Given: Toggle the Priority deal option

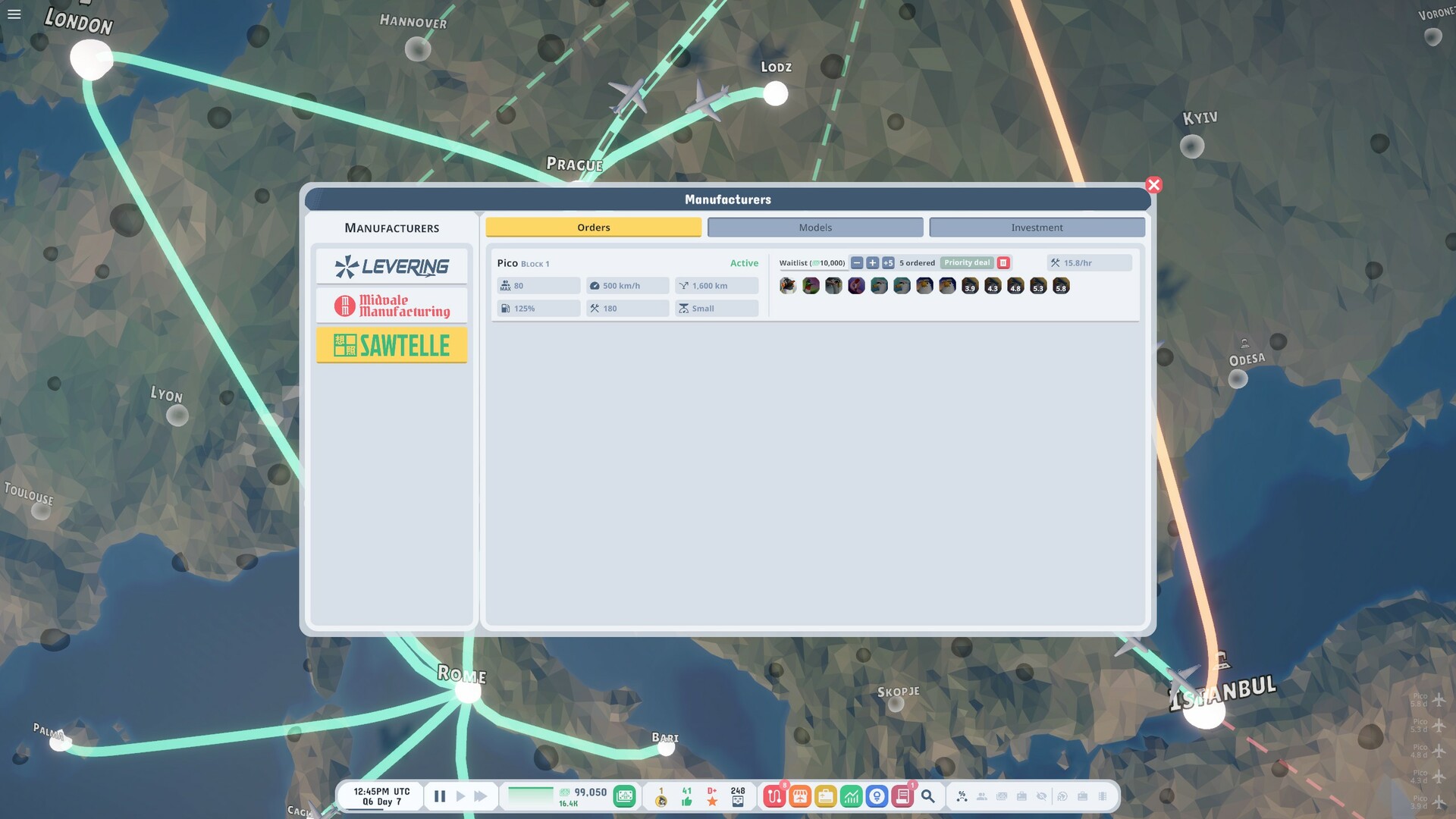Looking at the screenshot, I should click(967, 262).
